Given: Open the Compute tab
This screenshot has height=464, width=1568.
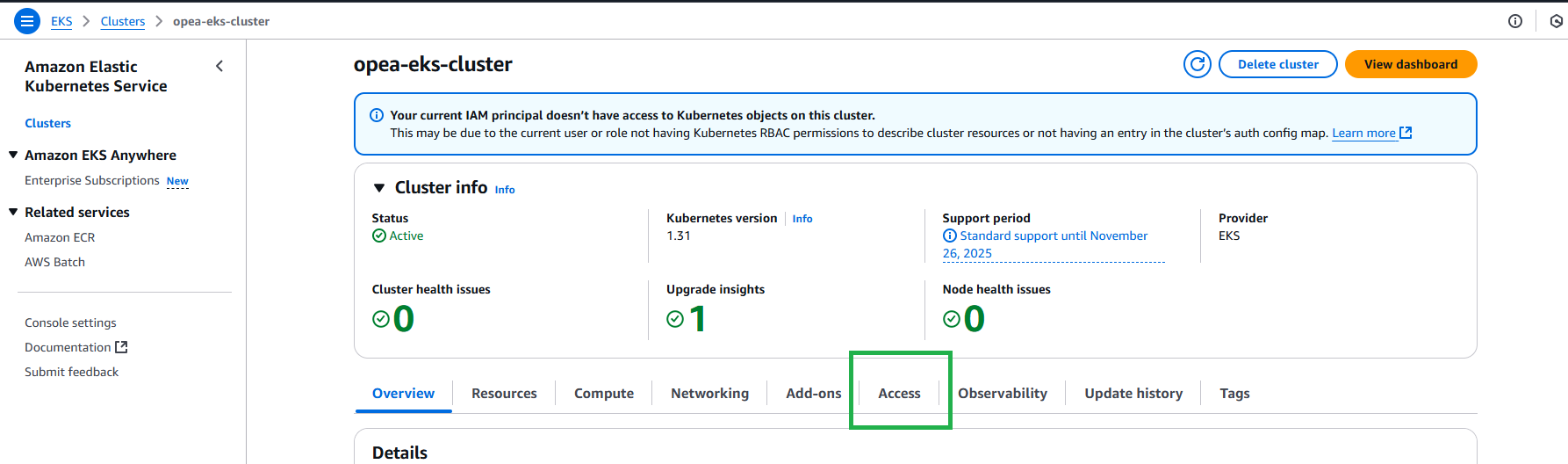Looking at the screenshot, I should point(604,393).
